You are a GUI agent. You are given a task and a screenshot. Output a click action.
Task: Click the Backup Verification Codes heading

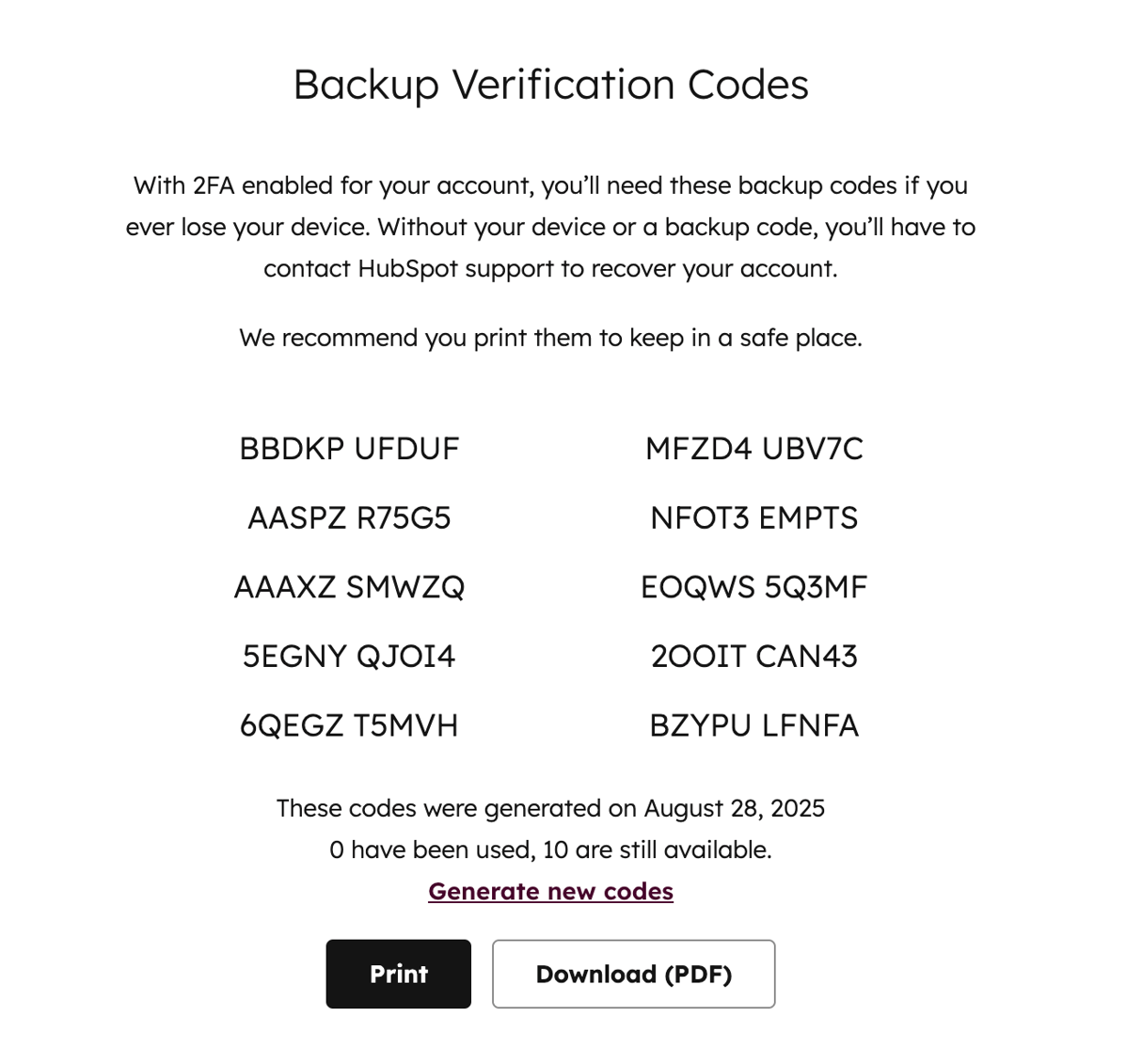pyautogui.click(x=550, y=84)
